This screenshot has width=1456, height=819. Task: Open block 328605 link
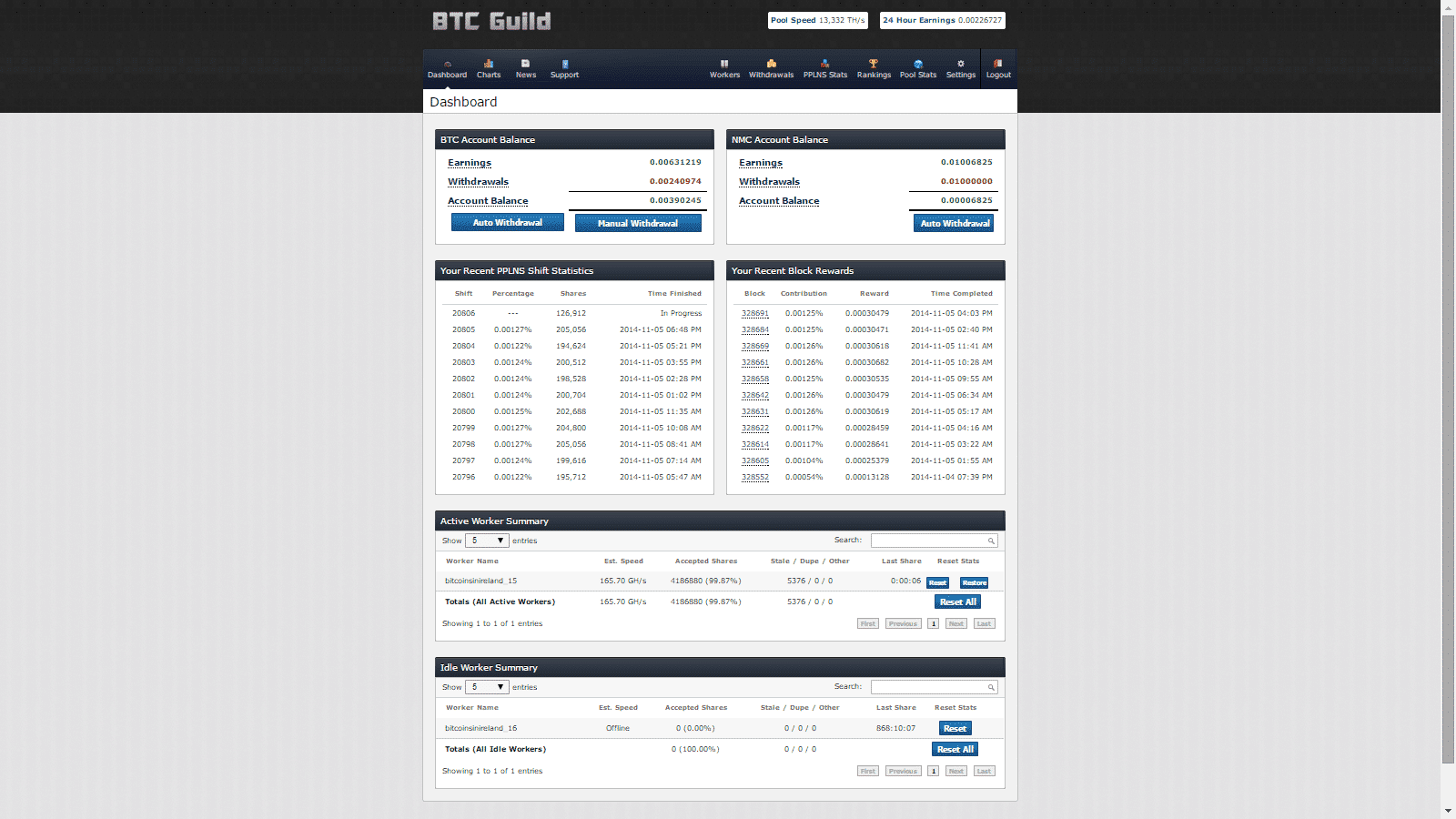coord(755,460)
